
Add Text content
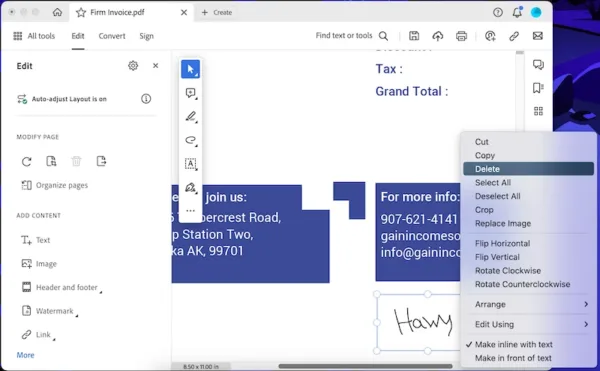pyautogui.click(x=36, y=240)
